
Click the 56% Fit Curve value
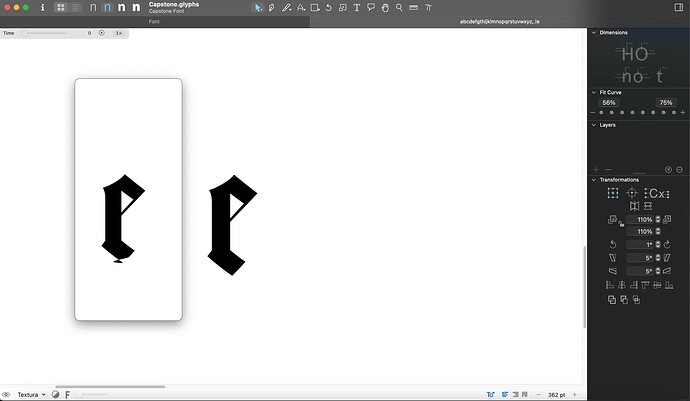tap(609, 103)
